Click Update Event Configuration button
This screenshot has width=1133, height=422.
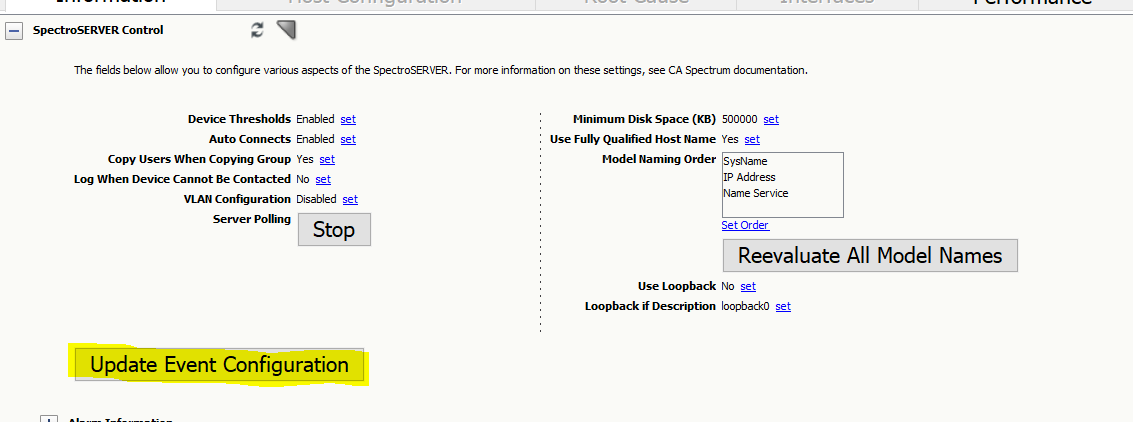pos(220,365)
